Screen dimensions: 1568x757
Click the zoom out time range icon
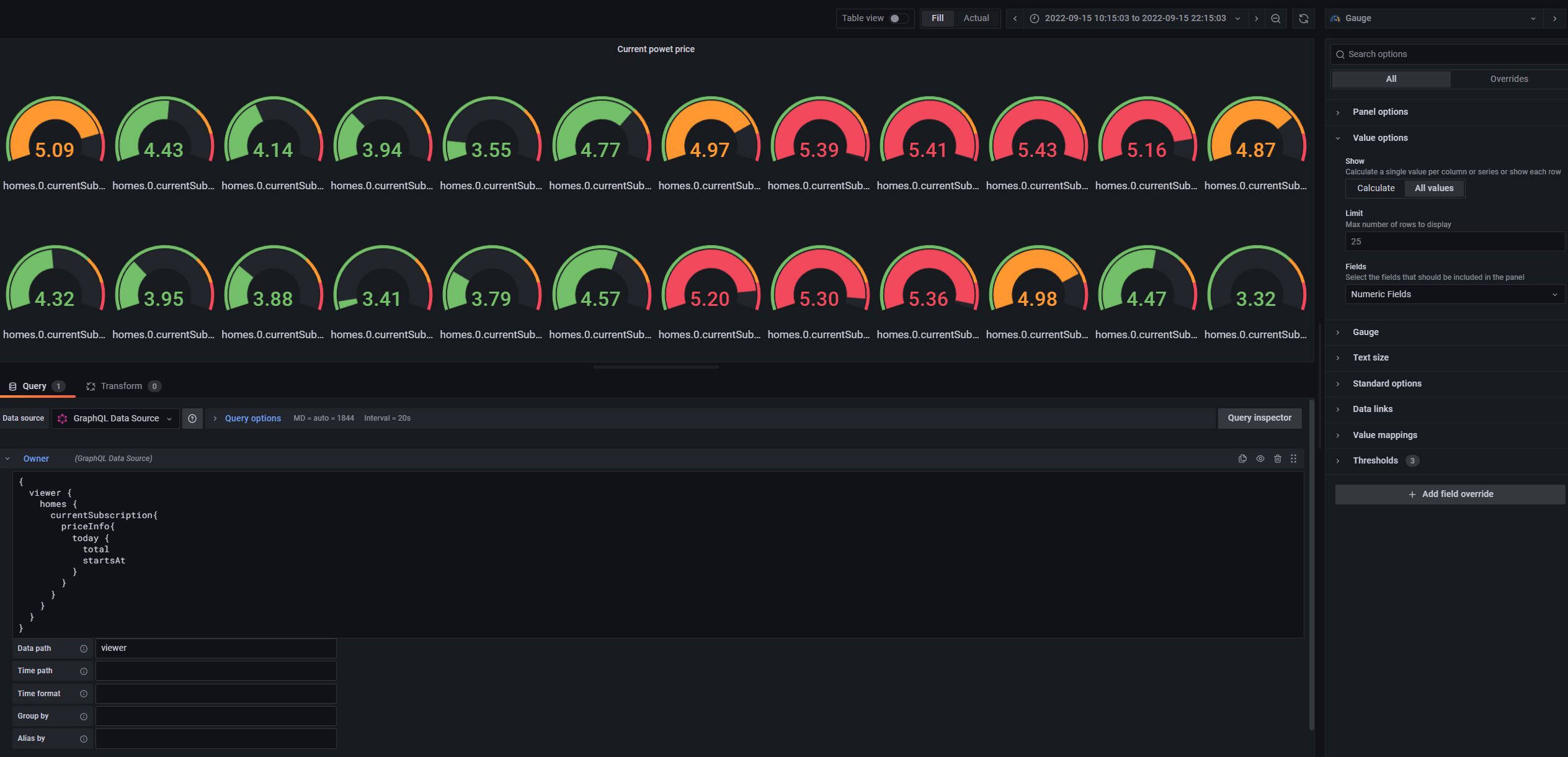tap(1275, 19)
